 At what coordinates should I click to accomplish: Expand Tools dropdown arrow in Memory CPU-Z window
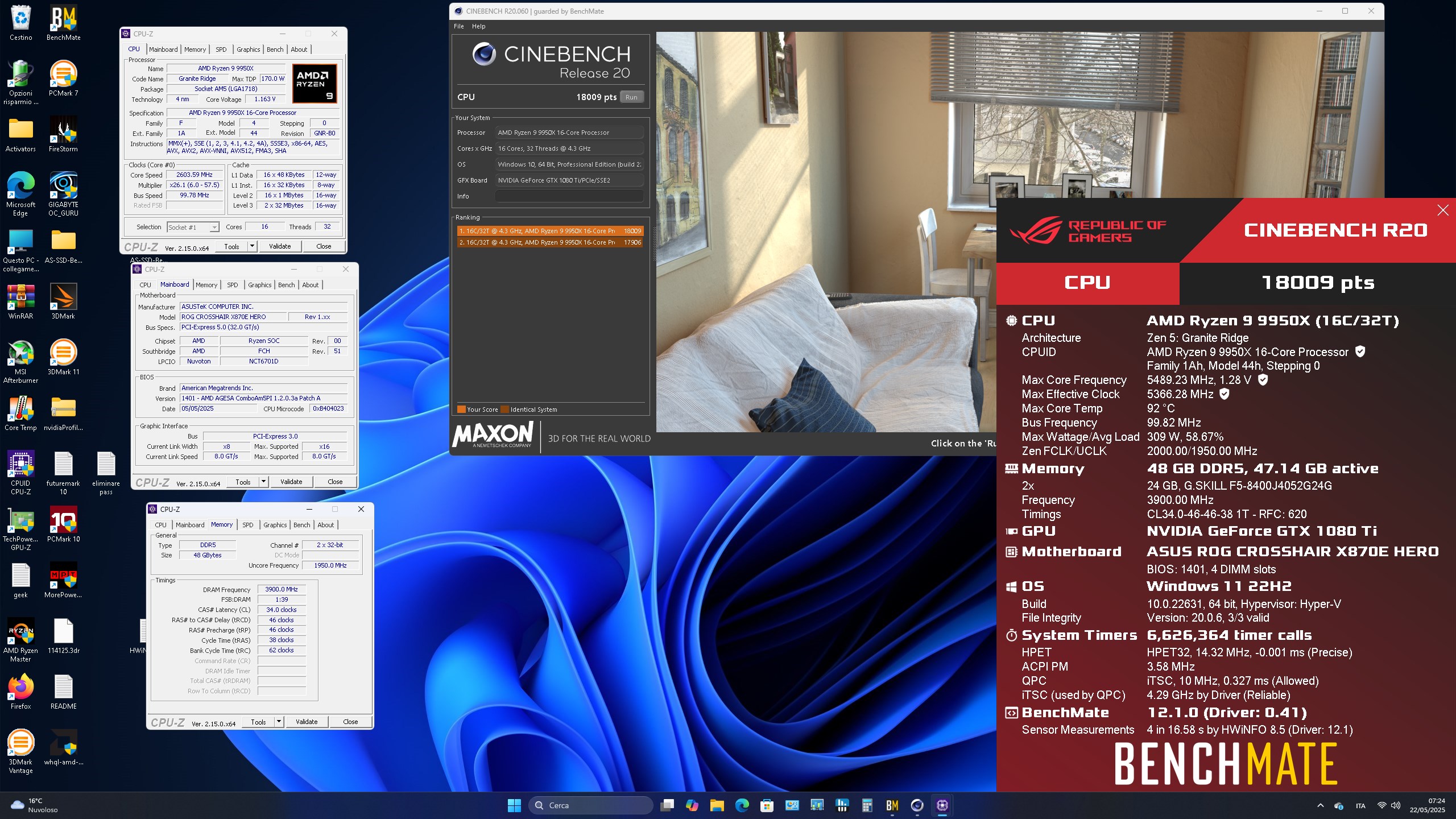coord(279,722)
